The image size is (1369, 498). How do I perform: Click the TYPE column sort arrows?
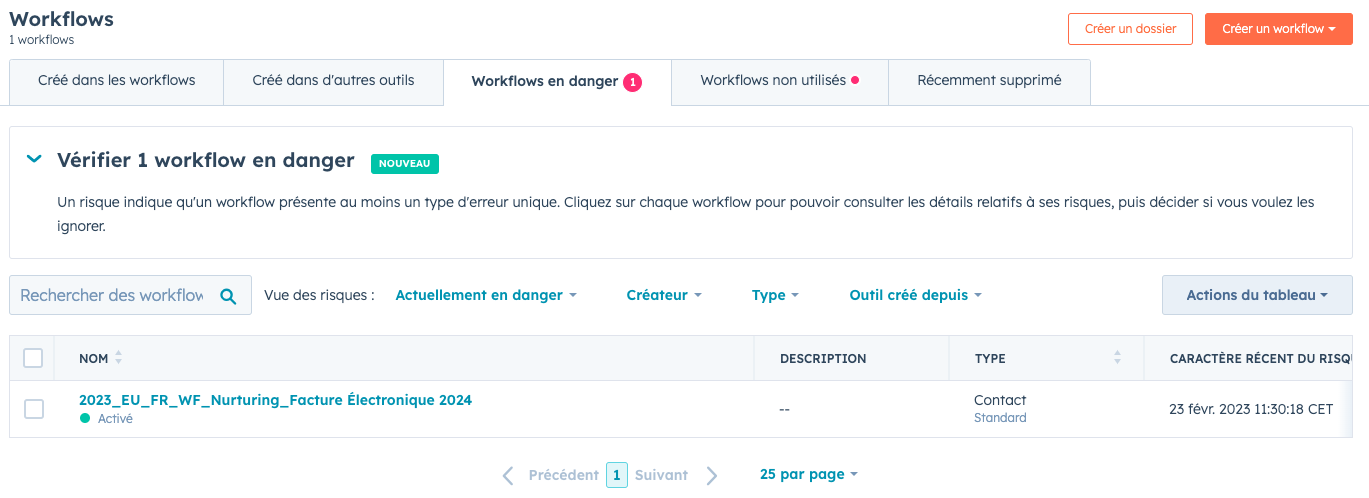(x=1117, y=358)
